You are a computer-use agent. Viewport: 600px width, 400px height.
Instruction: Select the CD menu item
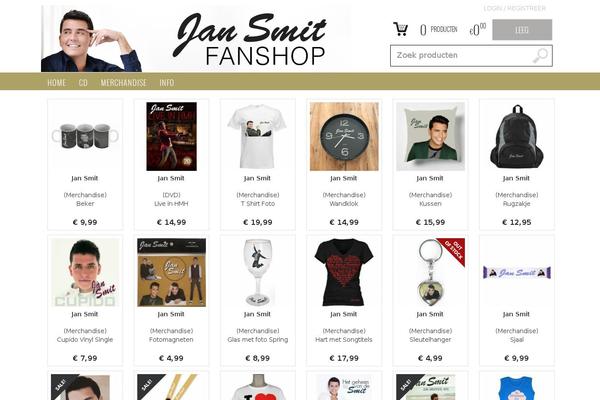83,82
